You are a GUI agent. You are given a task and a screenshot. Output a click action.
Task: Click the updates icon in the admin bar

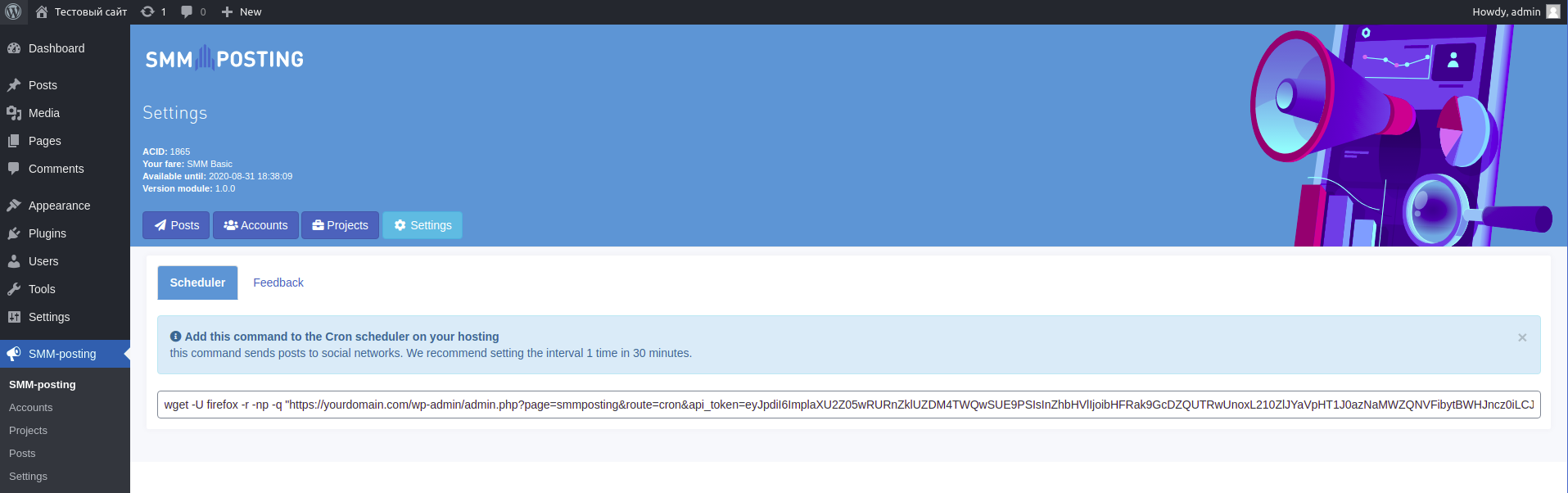pyautogui.click(x=147, y=11)
